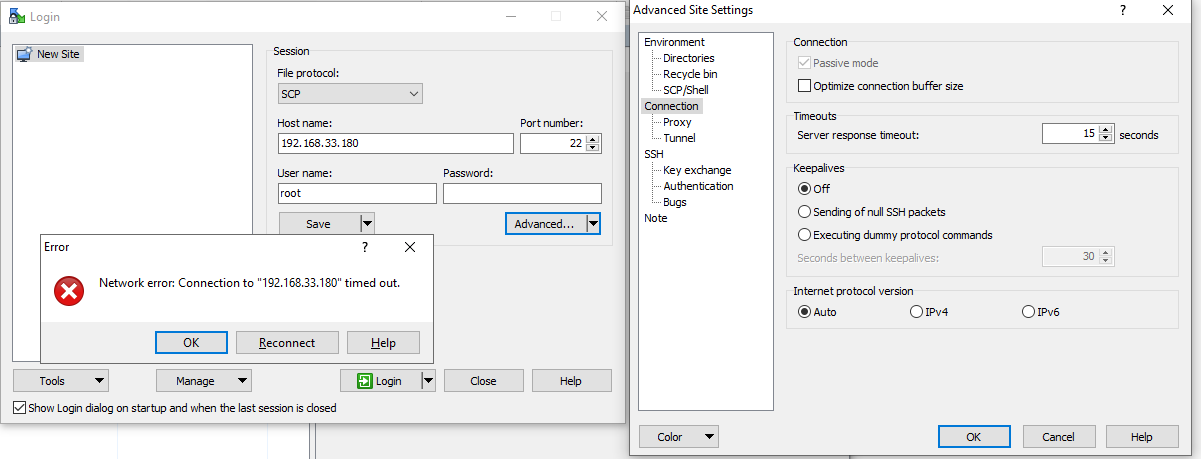
Task: Enable Optimize connection buffer size checkbox
Action: 805,86
